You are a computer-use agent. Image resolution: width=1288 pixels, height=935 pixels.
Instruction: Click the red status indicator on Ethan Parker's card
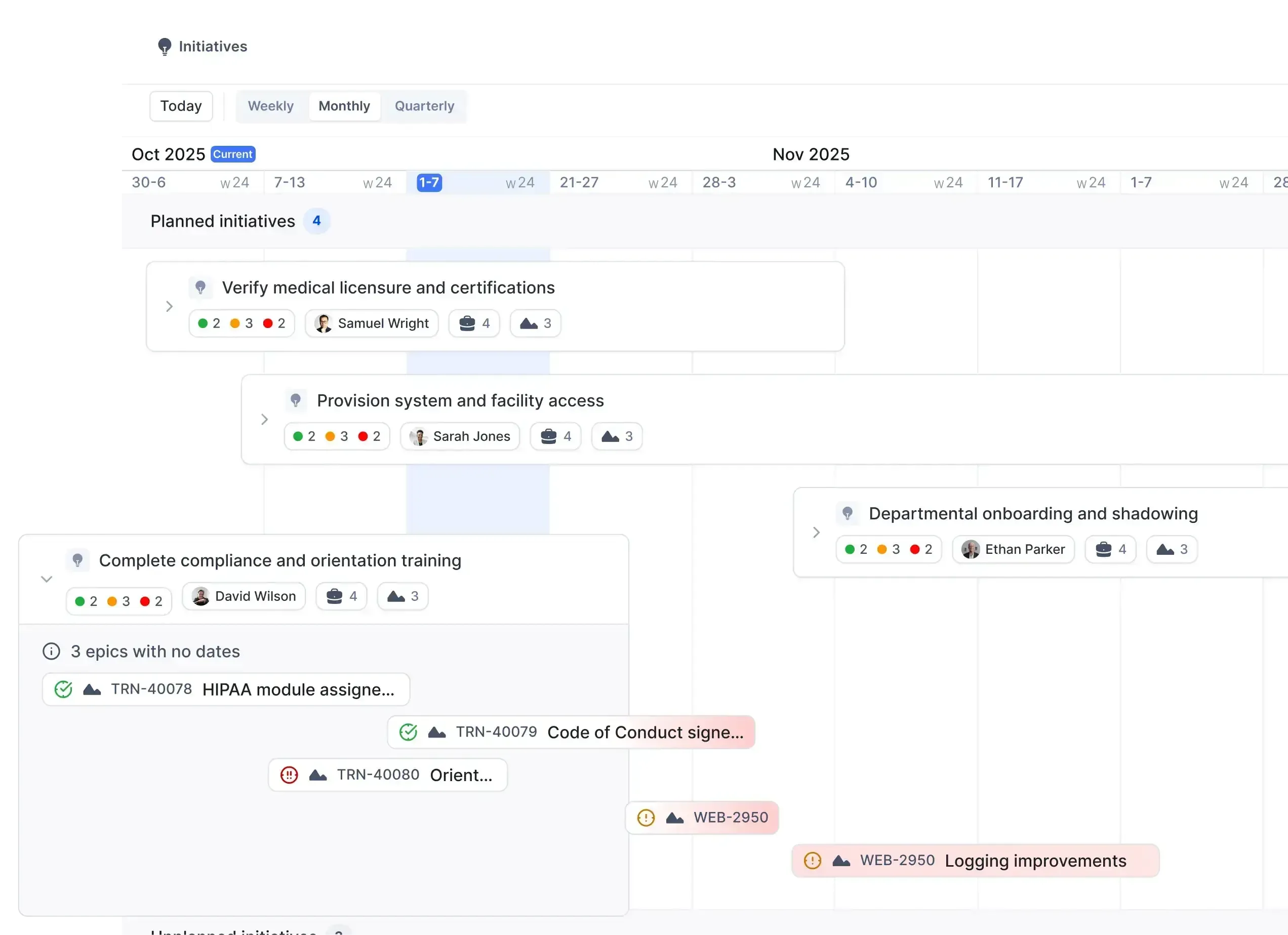coord(916,549)
